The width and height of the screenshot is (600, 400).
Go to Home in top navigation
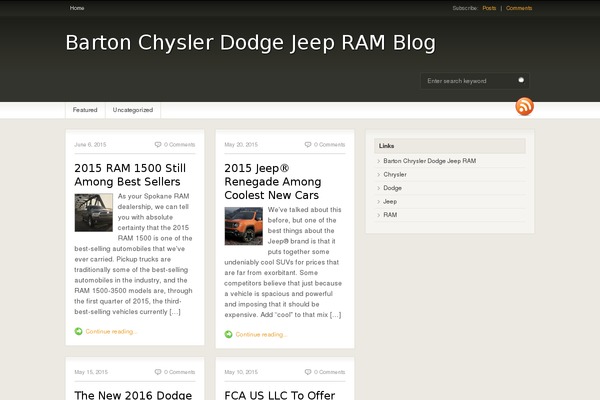[x=77, y=8]
